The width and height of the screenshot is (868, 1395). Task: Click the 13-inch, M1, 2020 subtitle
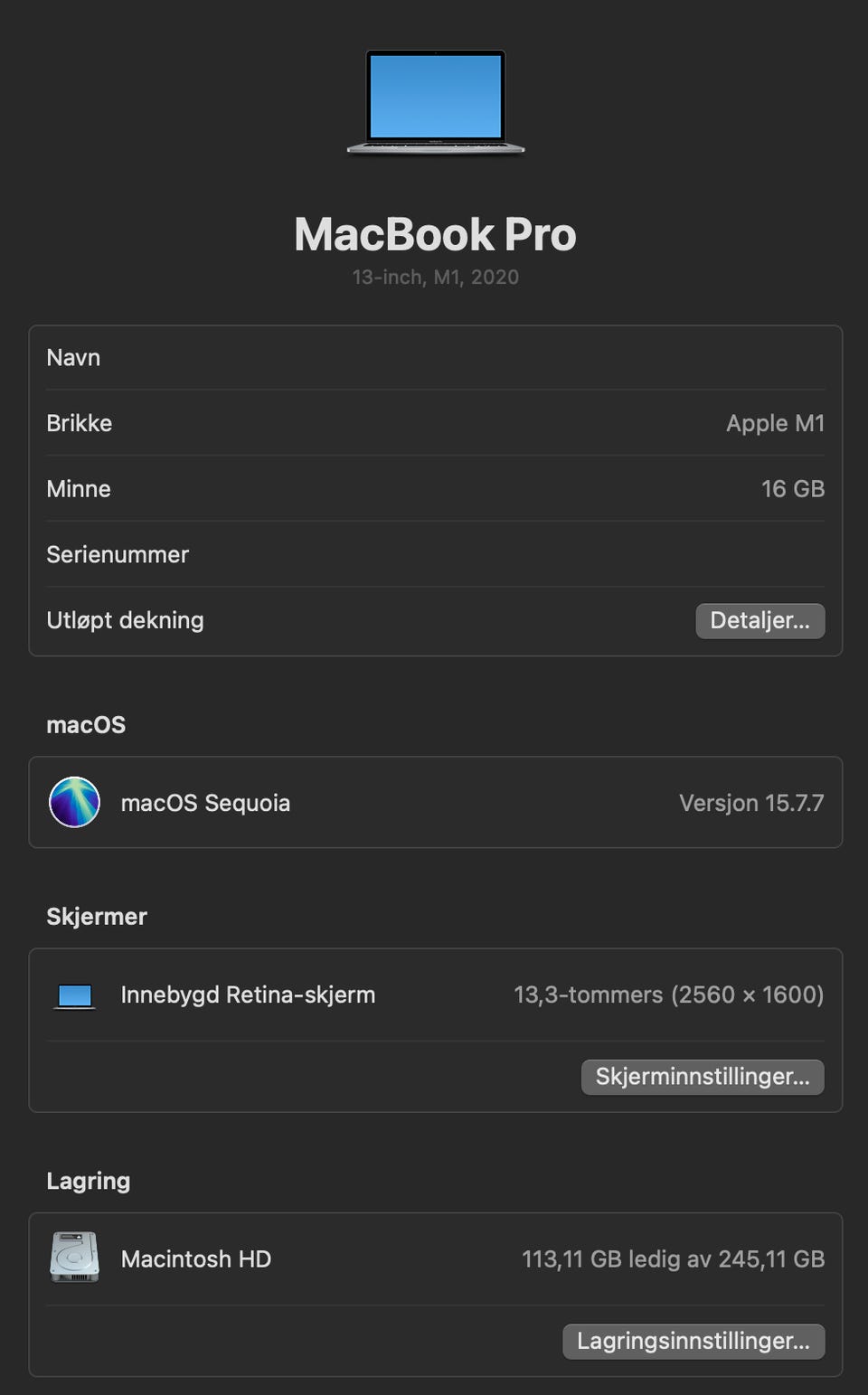[435, 278]
